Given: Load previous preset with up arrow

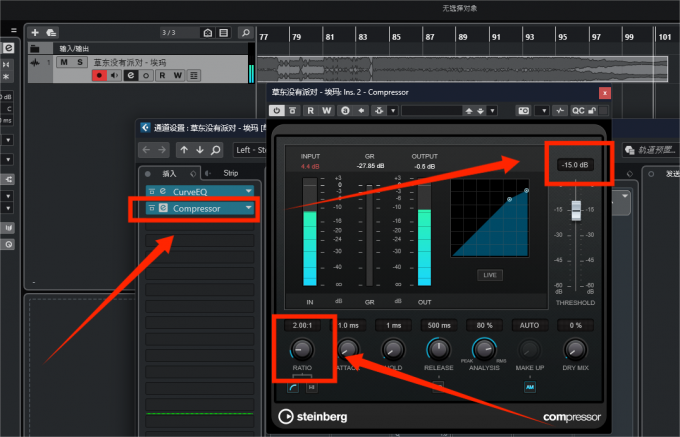Looking at the screenshot, I should point(469,111).
